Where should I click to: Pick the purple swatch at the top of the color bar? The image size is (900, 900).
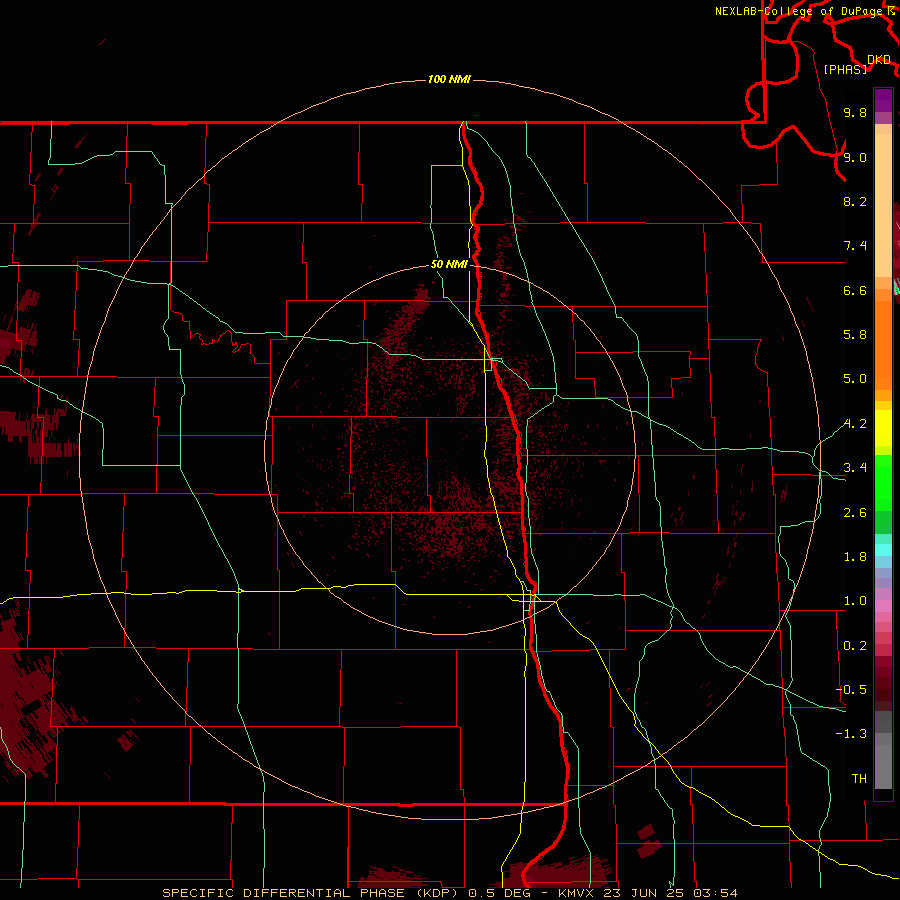coord(883,100)
